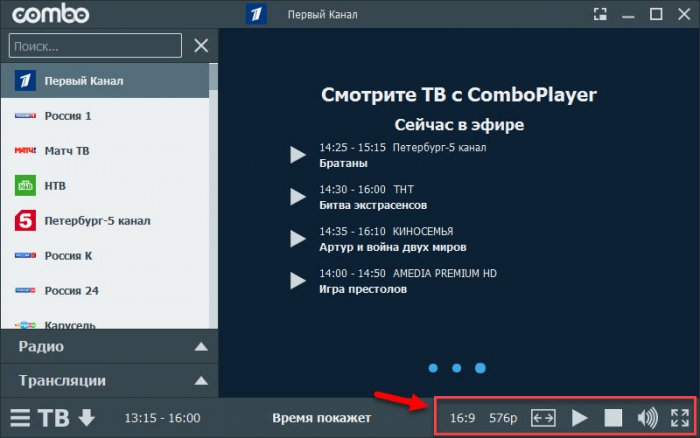Screen dimensions: 700x438
Task: Click the Матч ТВ logo icon
Action: coord(25,150)
